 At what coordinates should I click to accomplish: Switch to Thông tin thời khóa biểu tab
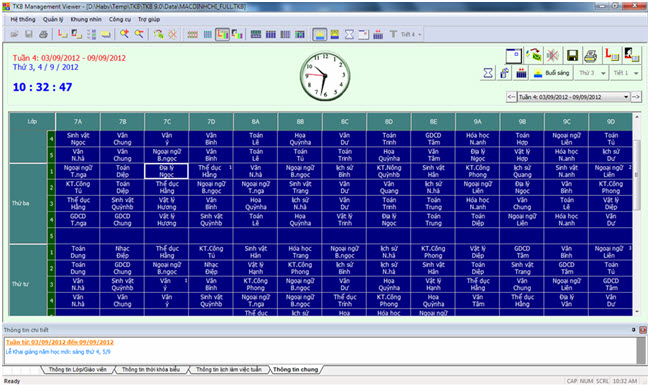click(x=151, y=369)
